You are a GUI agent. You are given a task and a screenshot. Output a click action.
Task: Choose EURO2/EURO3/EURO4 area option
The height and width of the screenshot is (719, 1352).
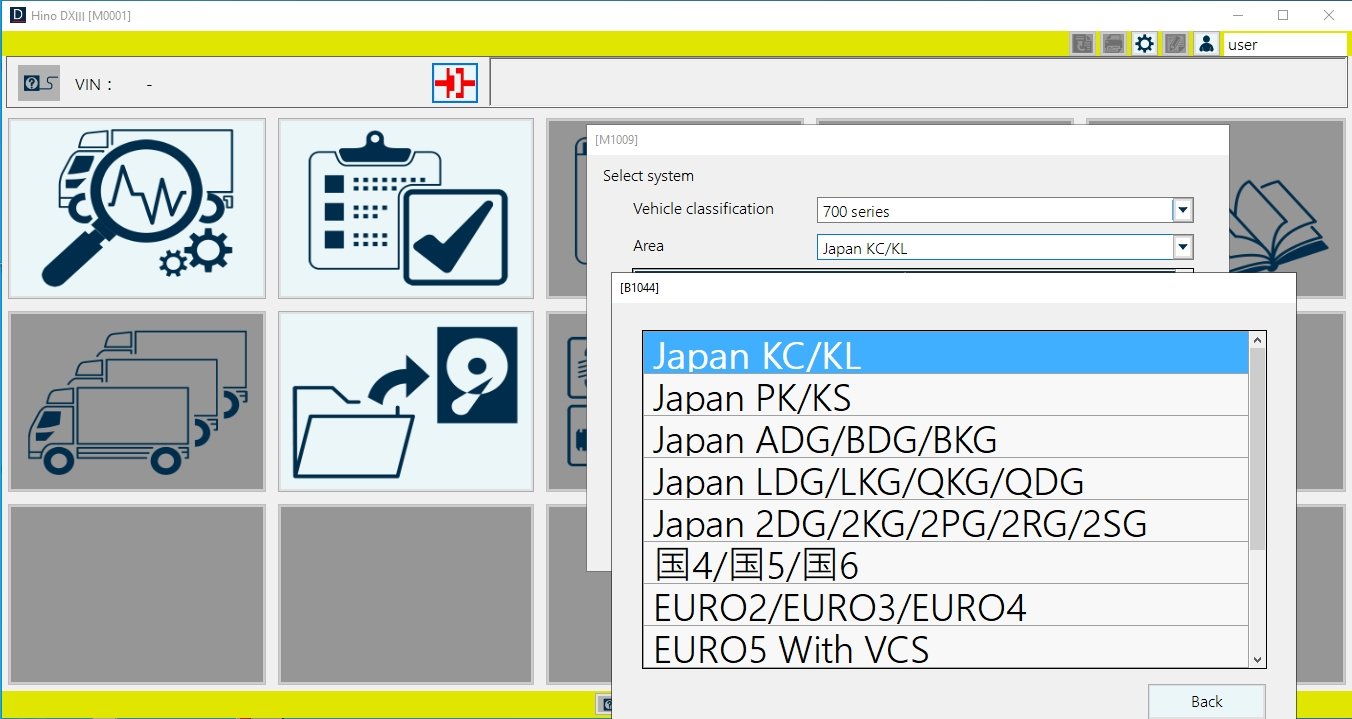[x=945, y=607]
